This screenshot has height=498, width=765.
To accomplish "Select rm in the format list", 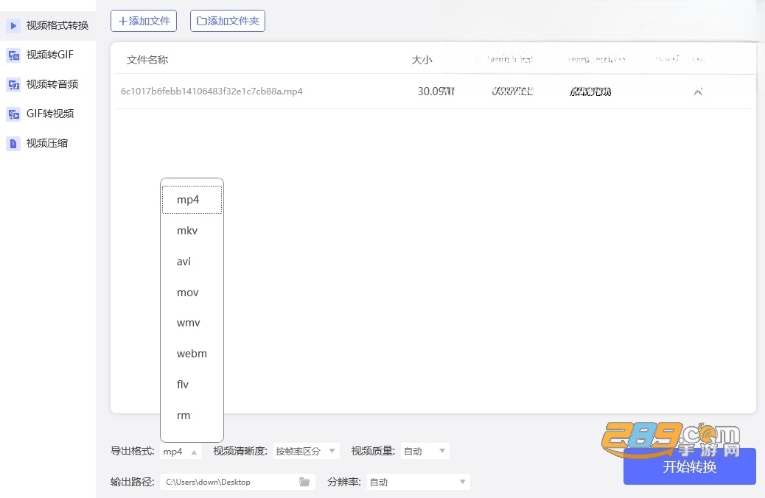I will (x=192, y=415).
